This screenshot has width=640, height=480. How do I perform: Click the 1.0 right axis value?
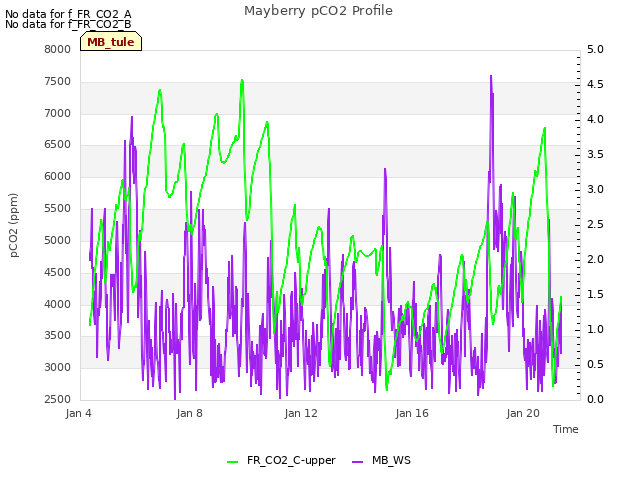[x=595, y=329]
